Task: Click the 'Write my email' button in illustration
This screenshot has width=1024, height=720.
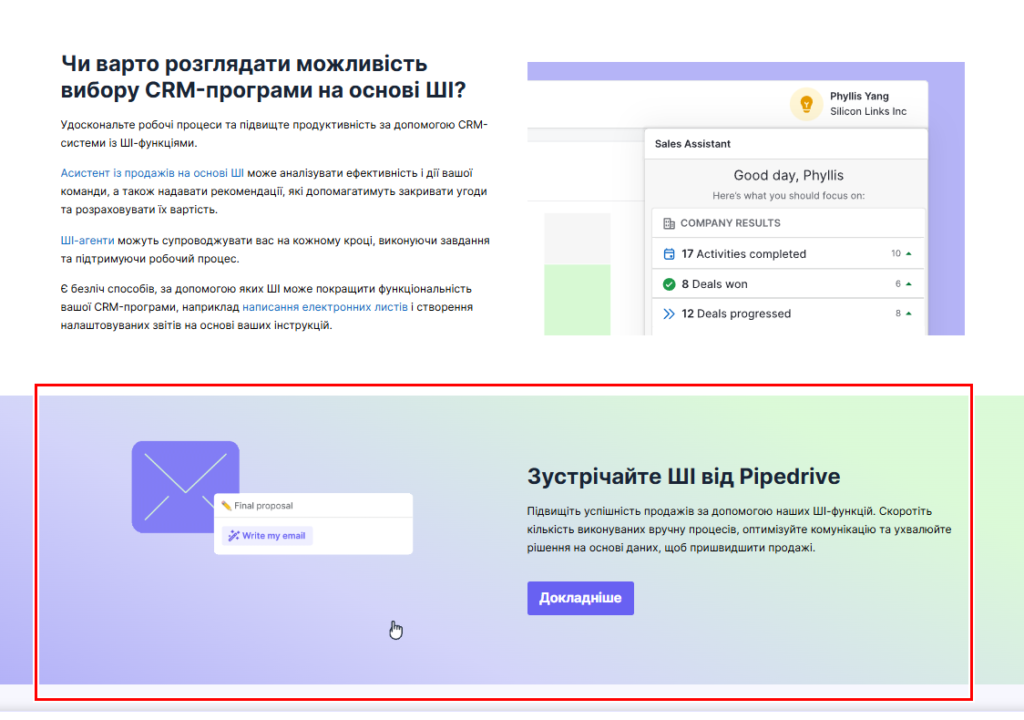Action: [267, 536]
